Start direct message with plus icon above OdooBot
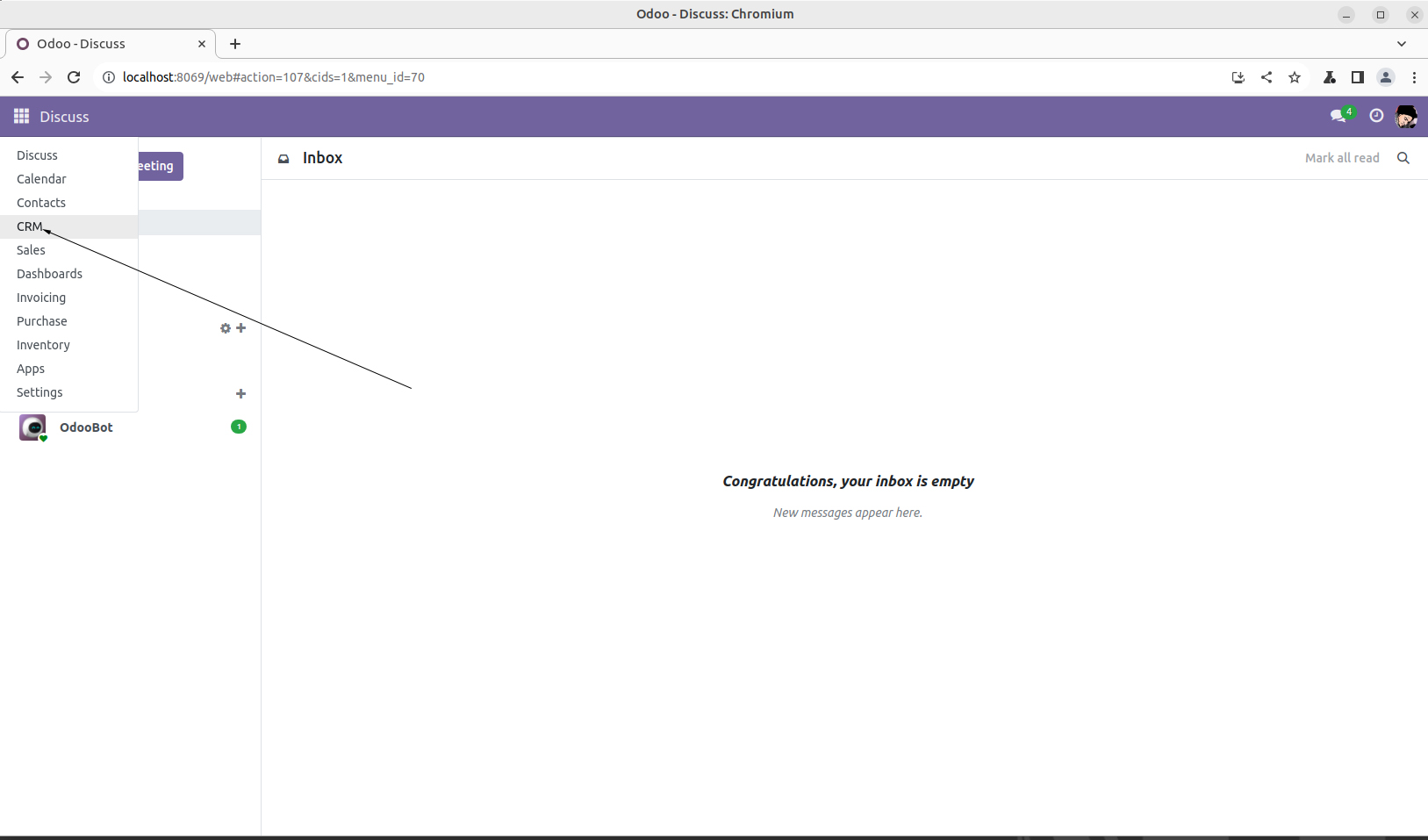This screenshot has height=840, width=1428. tap(241, 394)
